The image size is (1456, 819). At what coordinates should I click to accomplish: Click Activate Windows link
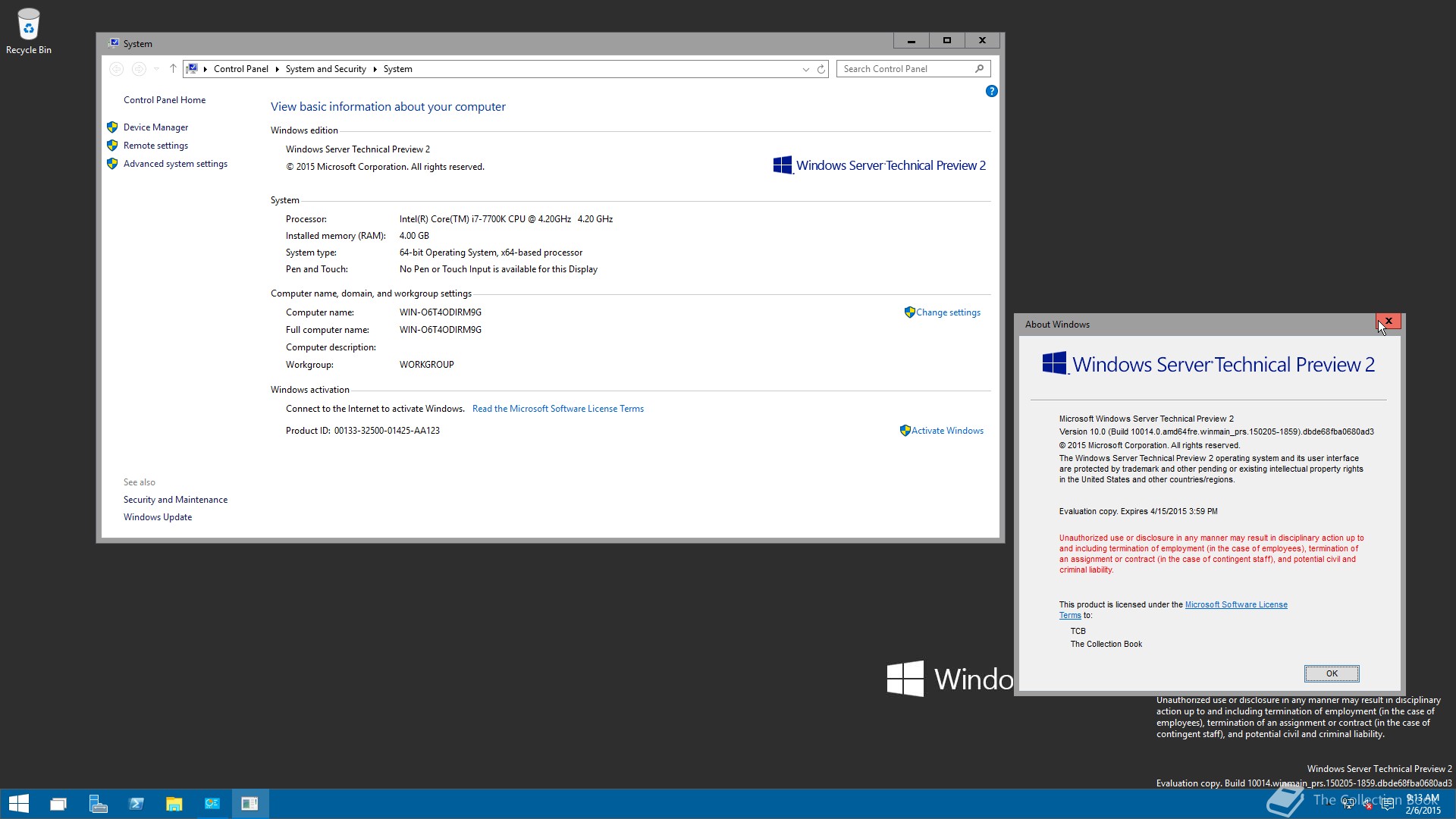click(x=947, y=431)
